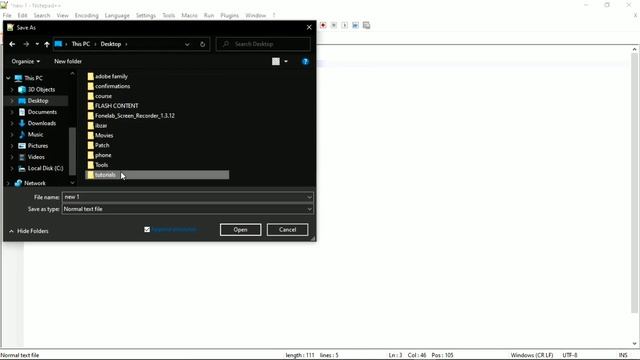Select Videos in the navigation tree

36,157
